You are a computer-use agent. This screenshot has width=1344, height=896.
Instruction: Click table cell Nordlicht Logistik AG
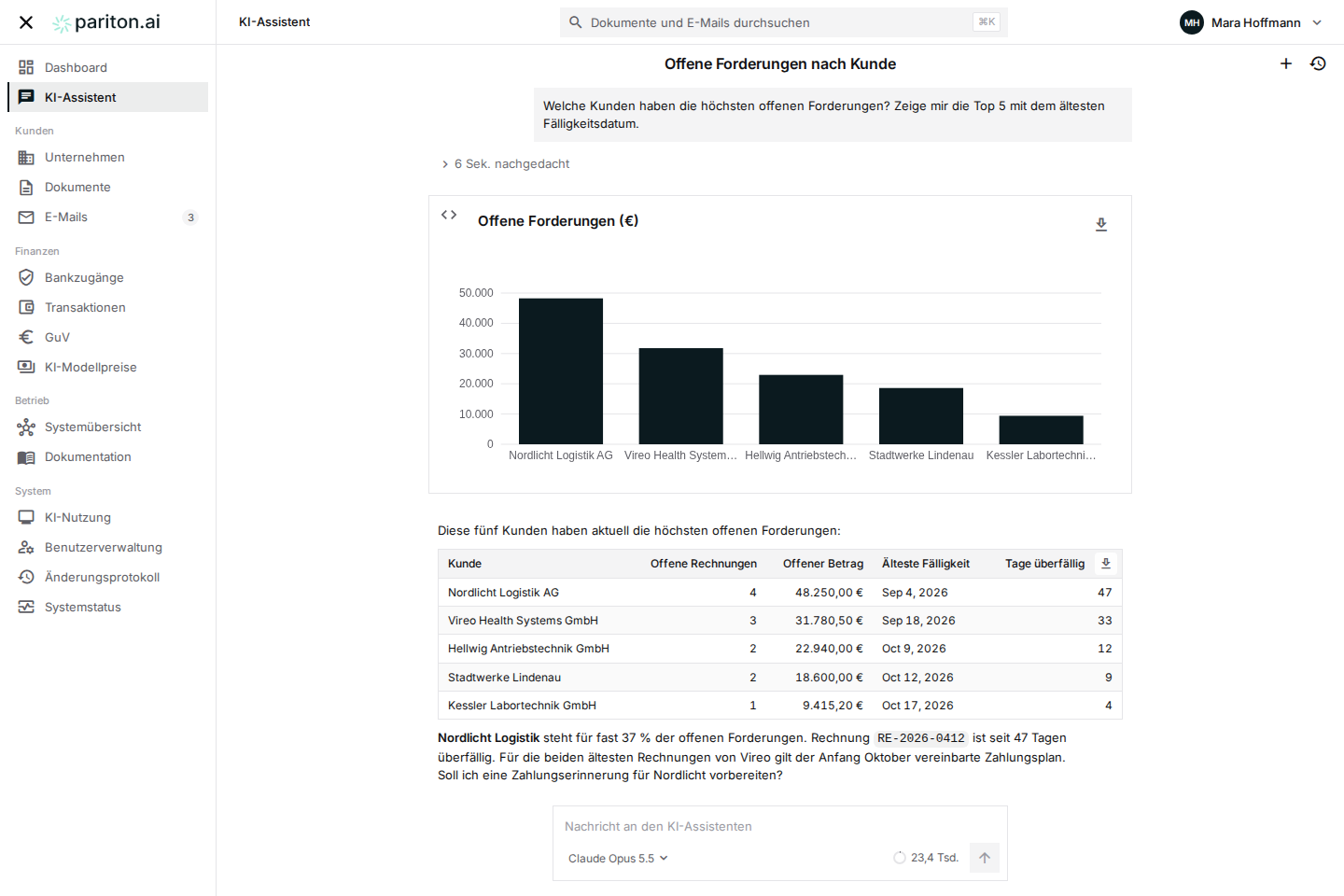(503, 593)
